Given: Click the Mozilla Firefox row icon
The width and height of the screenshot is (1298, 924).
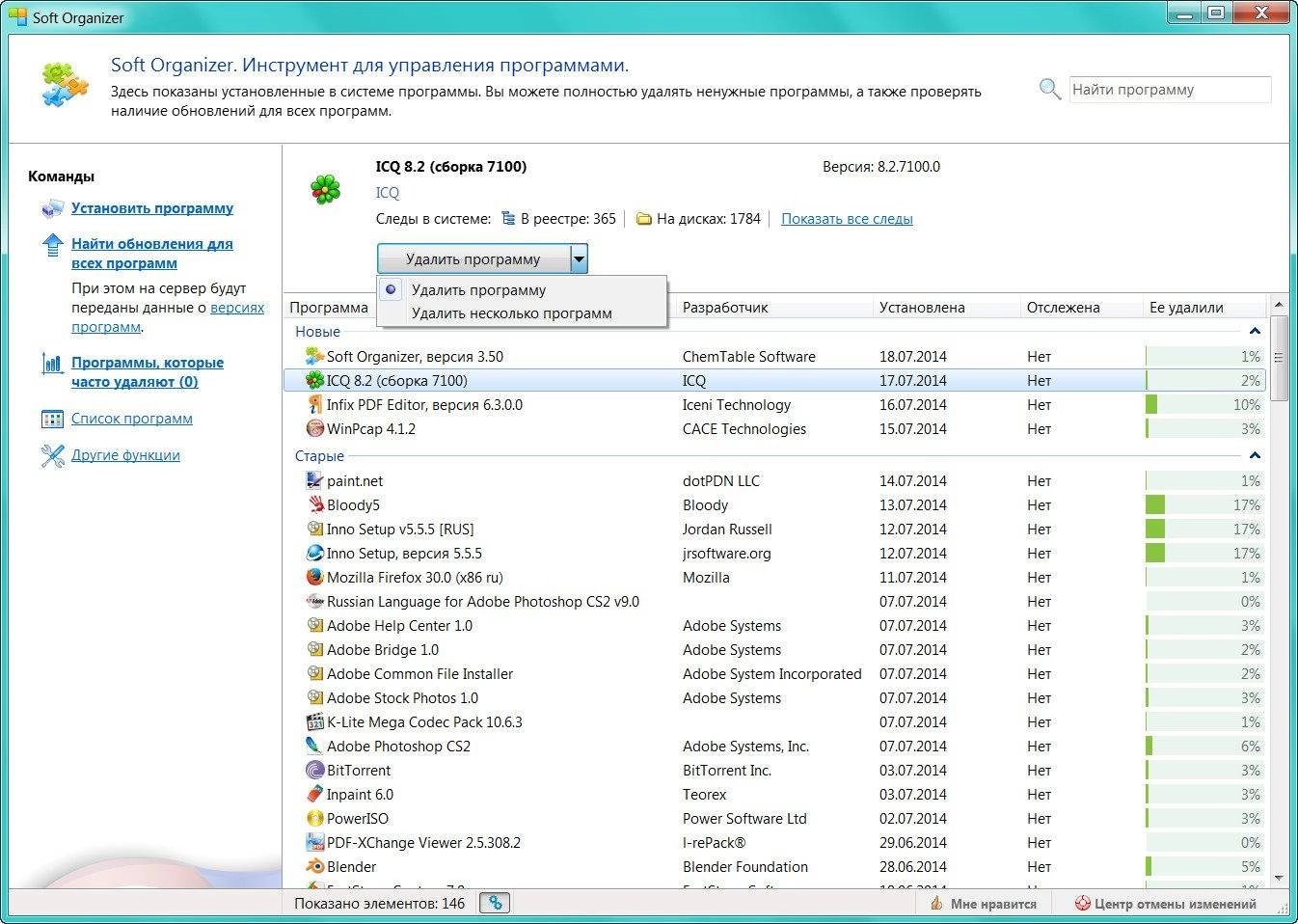Looking at the screenshot, I should pos(314,577).
